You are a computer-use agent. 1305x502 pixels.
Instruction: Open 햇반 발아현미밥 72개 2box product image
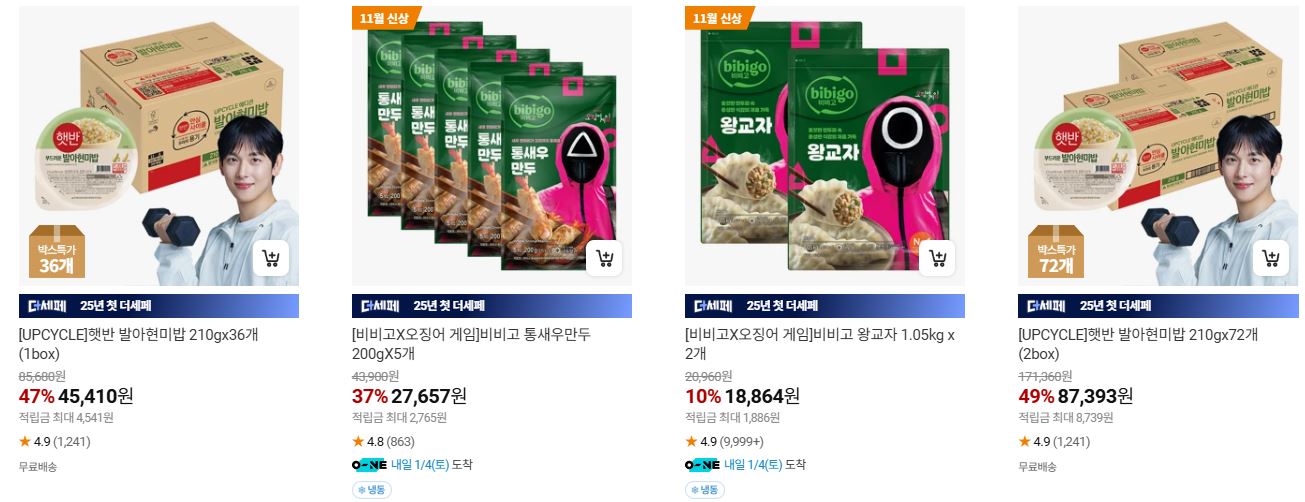tap(1158, 146)
